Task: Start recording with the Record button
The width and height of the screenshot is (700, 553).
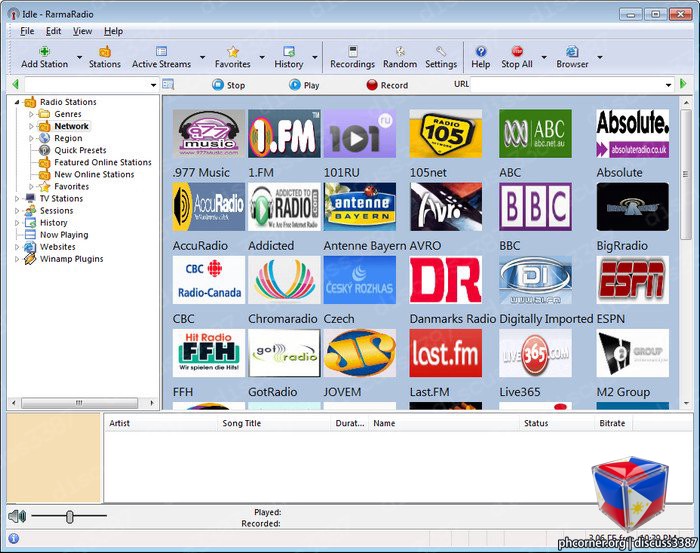Action: (x=387, y=85)
